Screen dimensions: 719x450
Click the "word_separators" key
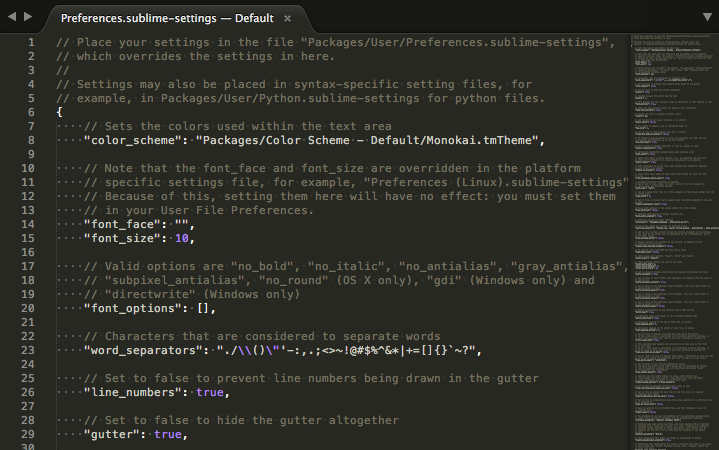[x=144, y=350]
